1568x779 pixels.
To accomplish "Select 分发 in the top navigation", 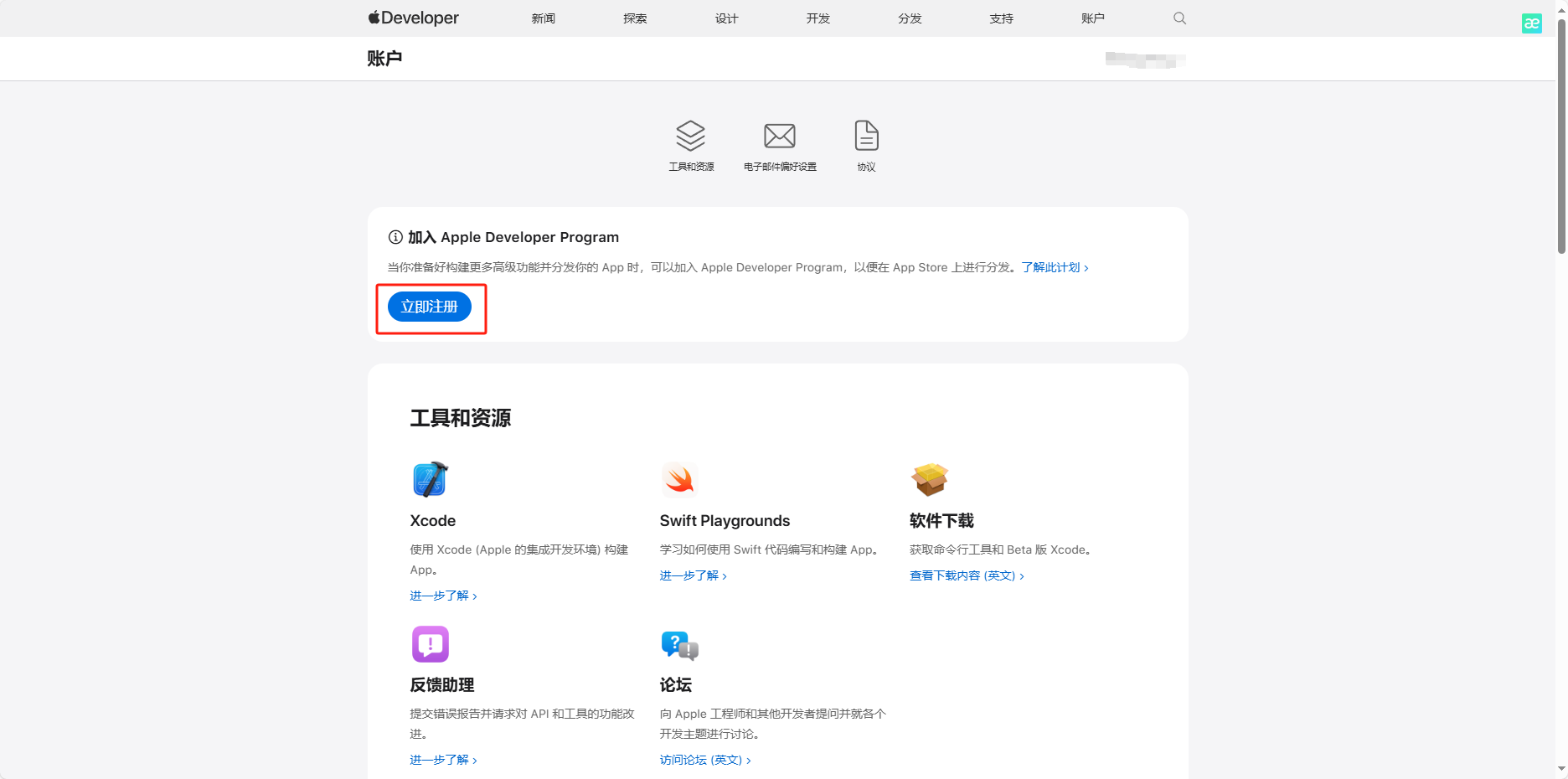I will pyautogui.click(x=910, y=18).
